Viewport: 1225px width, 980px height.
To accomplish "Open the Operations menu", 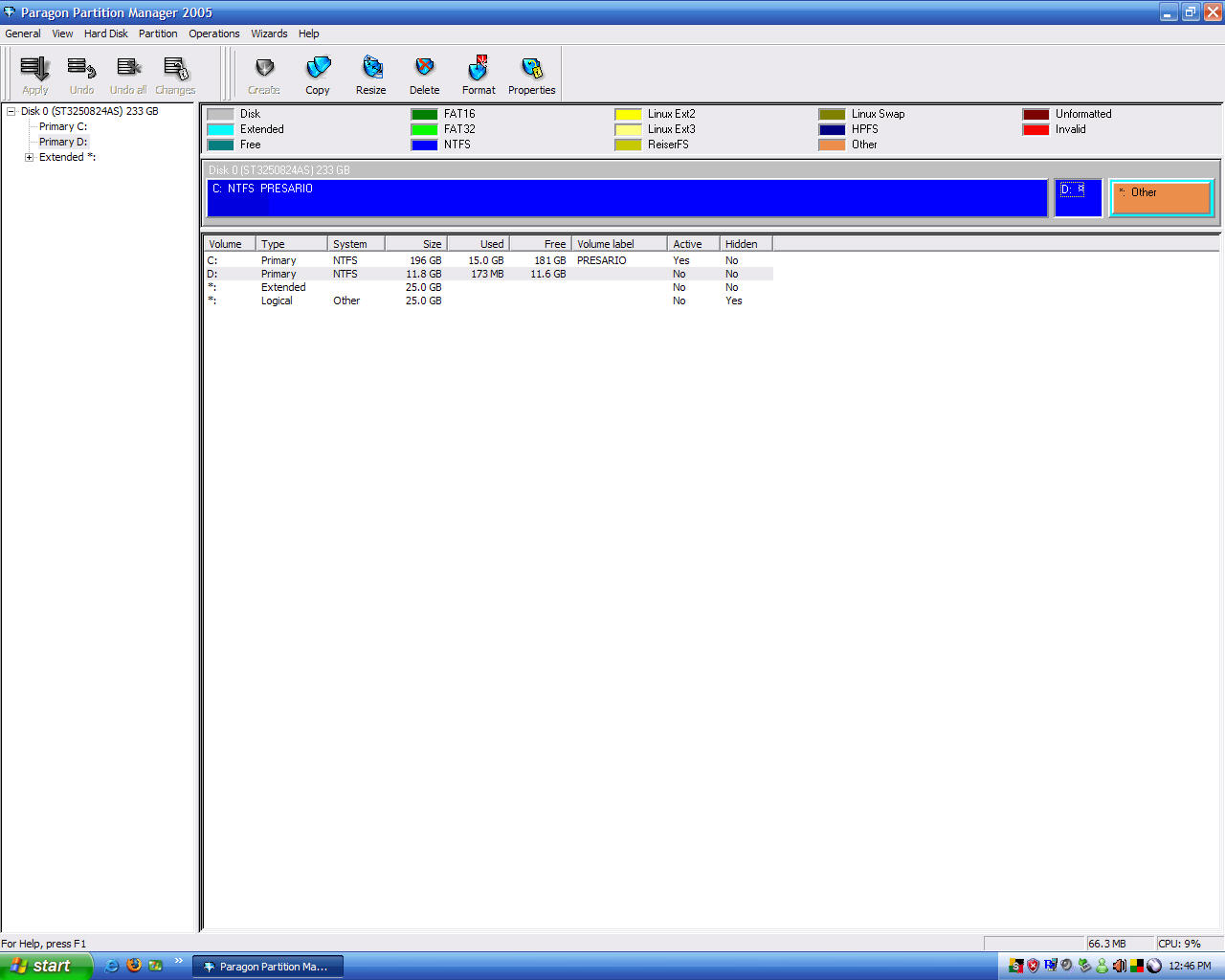I will pyautogui.click(x=213, y=33).
